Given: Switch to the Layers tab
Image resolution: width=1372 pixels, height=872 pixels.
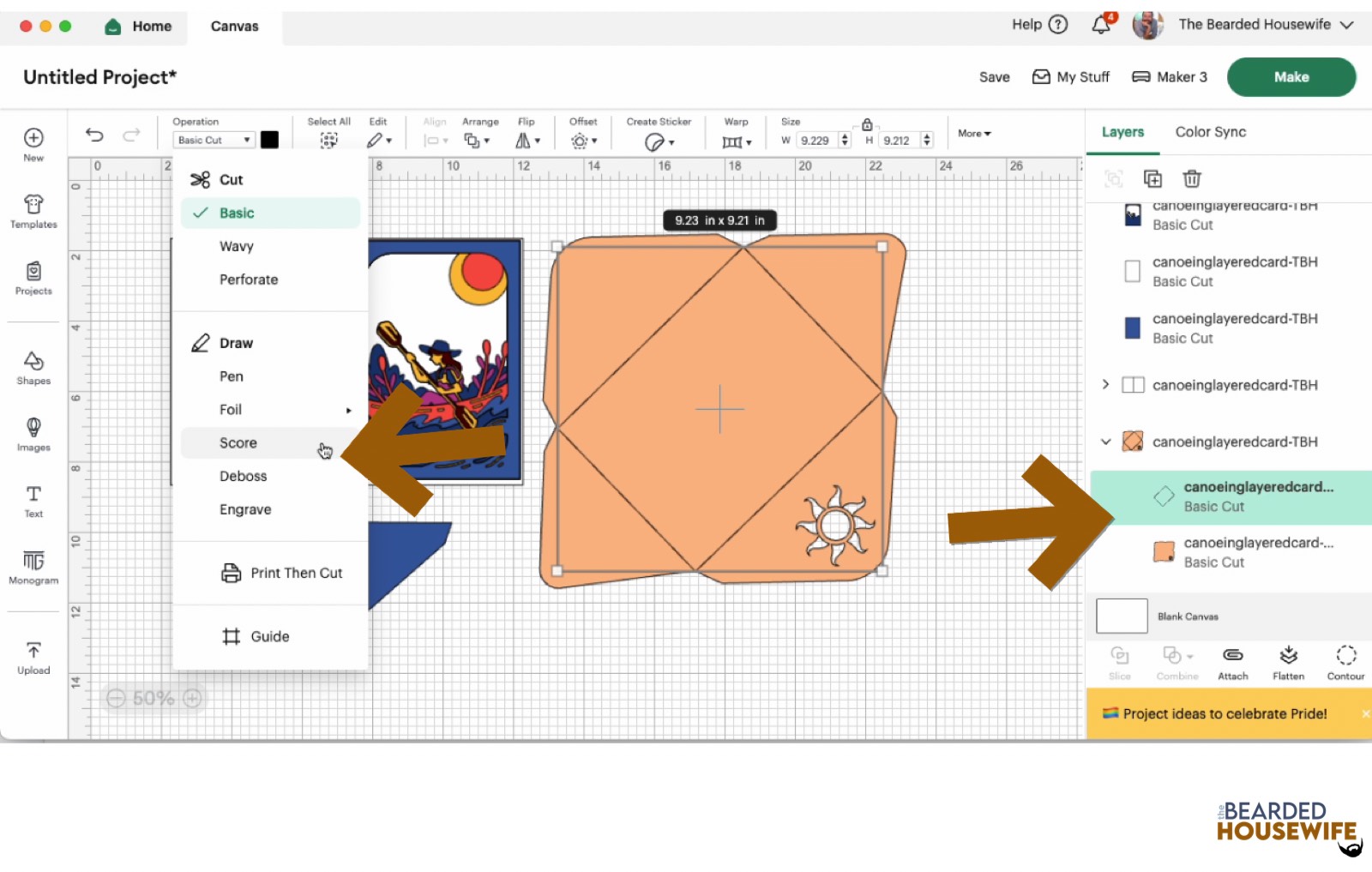Looking at the screenshot, I should coord(1122,132).
